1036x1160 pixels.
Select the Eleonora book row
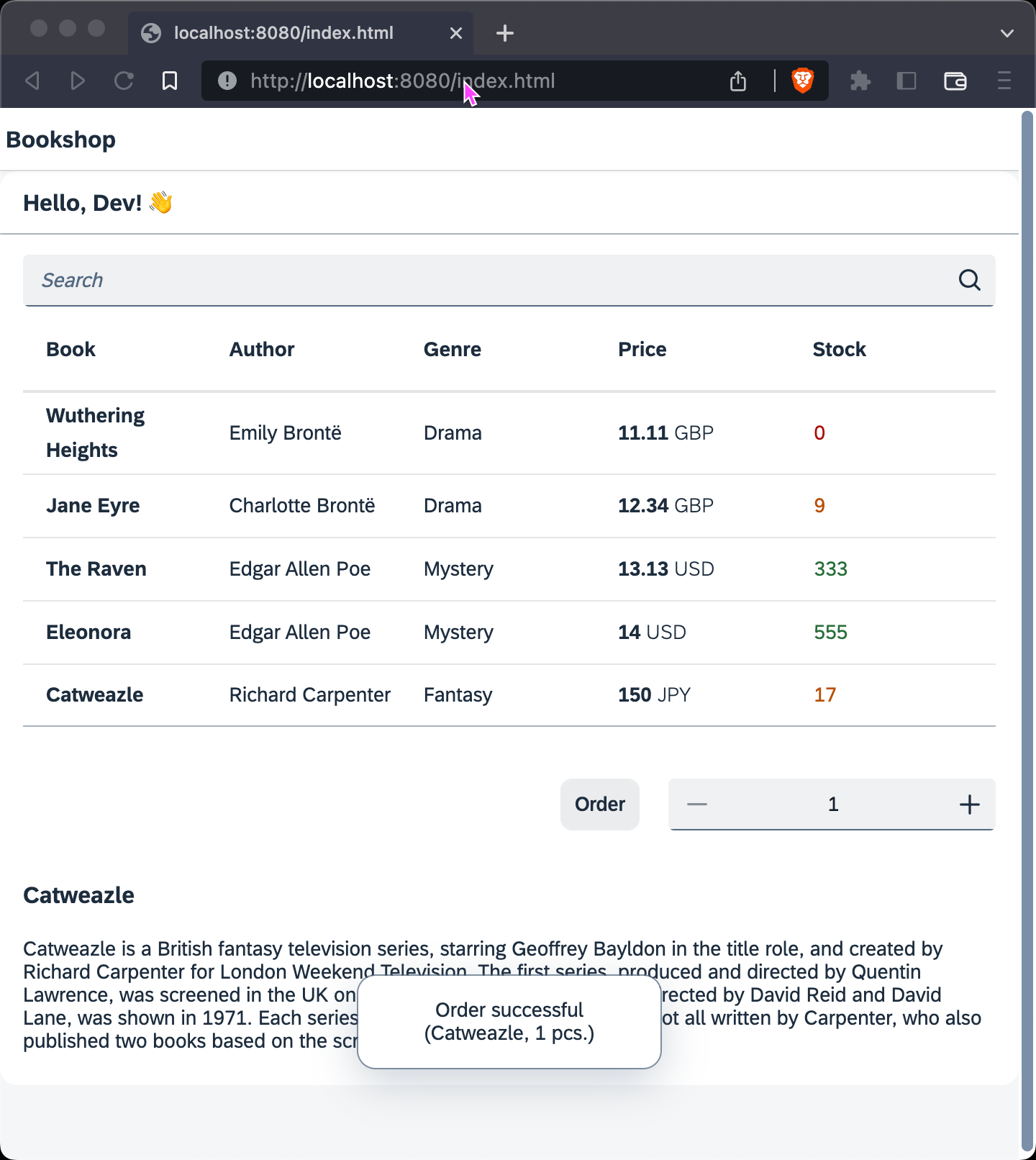pos(509,633)
